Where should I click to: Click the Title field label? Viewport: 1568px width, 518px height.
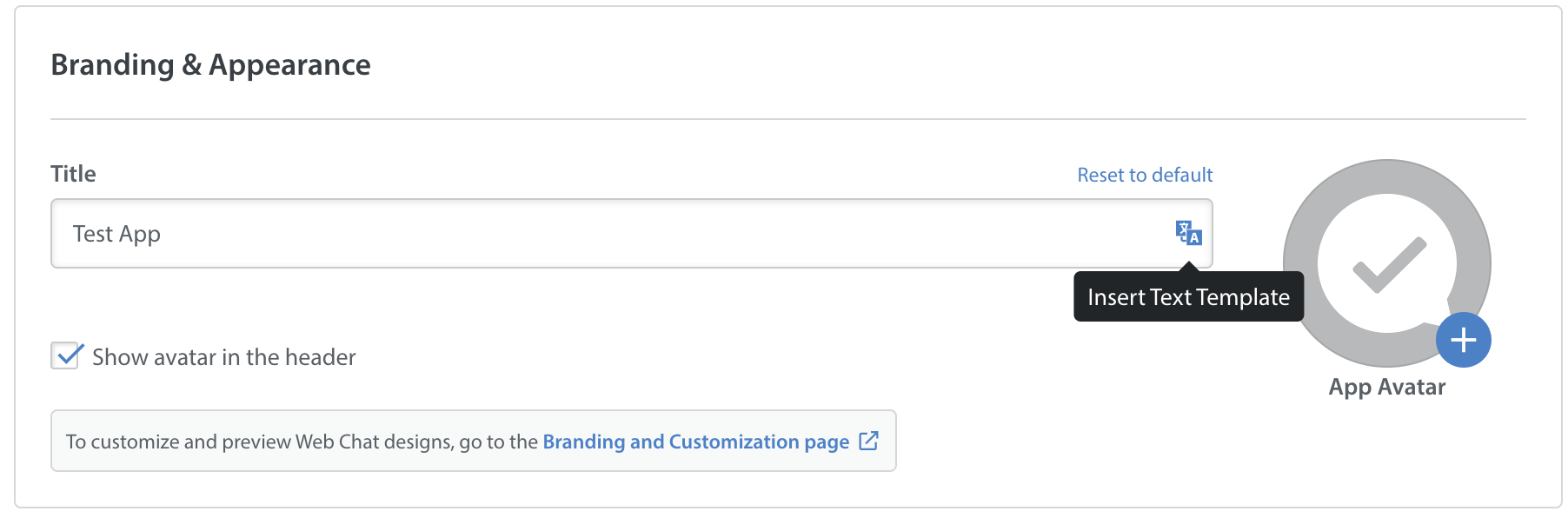pyautogui.click(x=74, y=174)
